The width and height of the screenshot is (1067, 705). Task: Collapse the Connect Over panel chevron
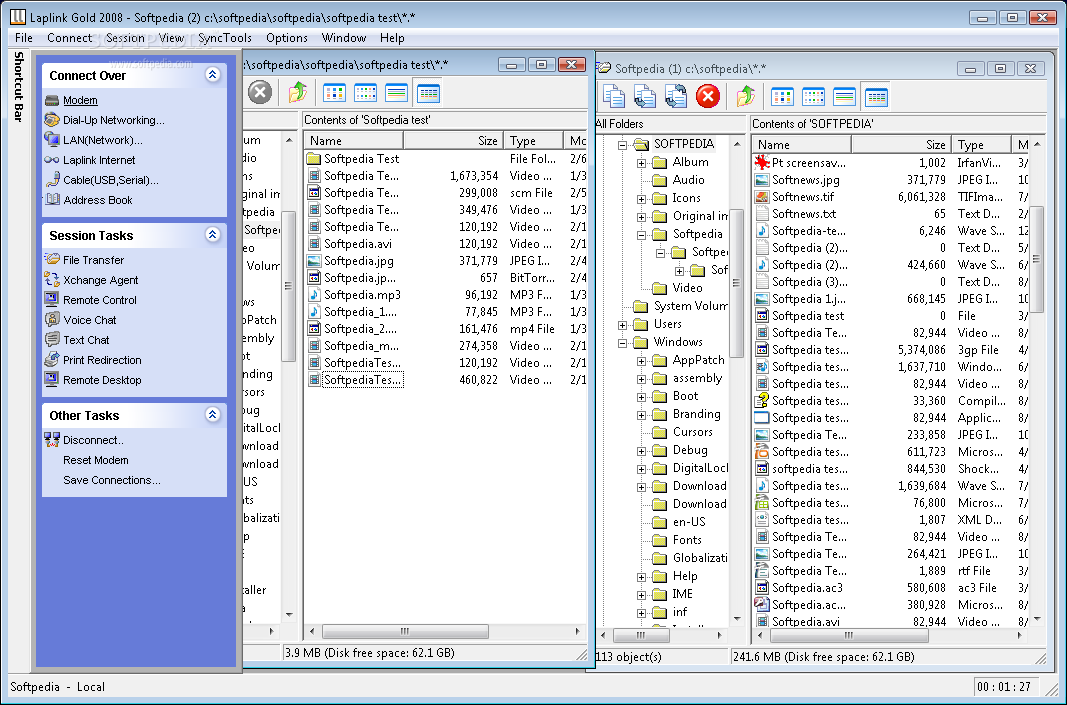pos(212,74)
